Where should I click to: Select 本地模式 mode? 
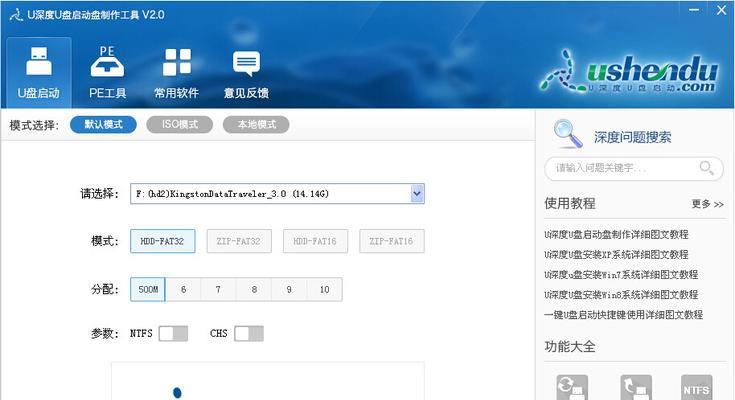point(256,125)
